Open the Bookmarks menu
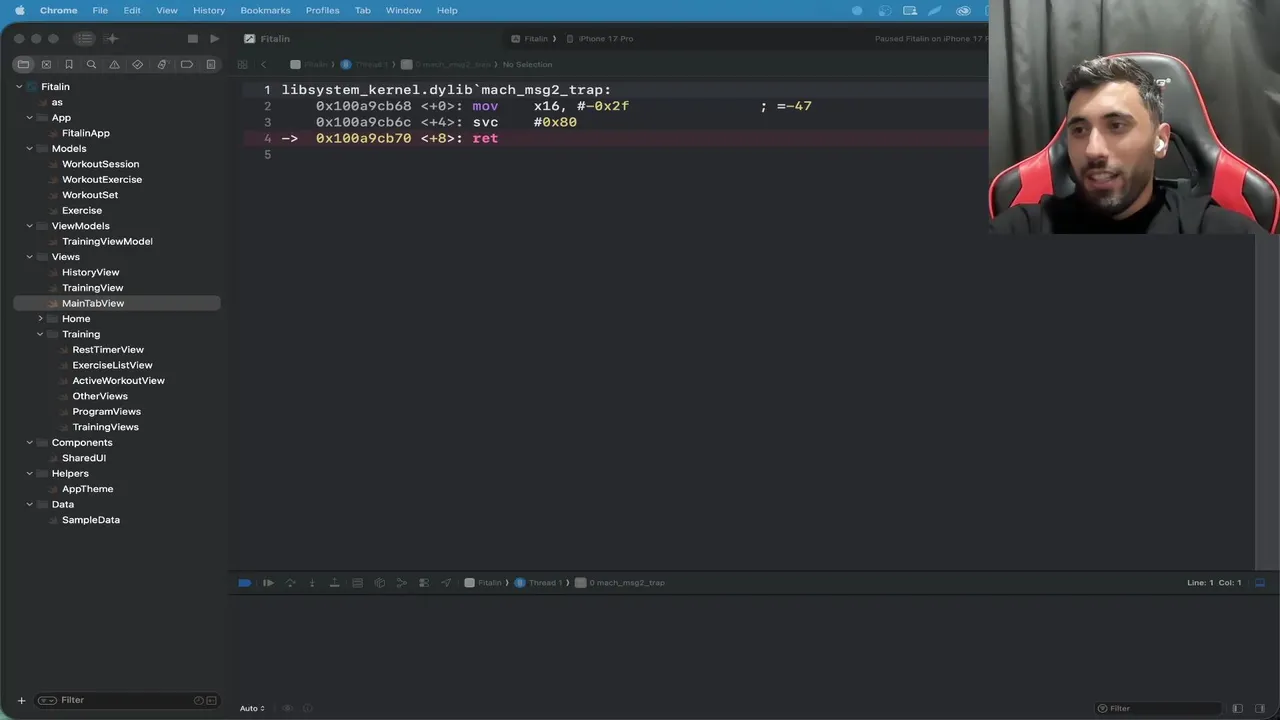 click(265, 10)
